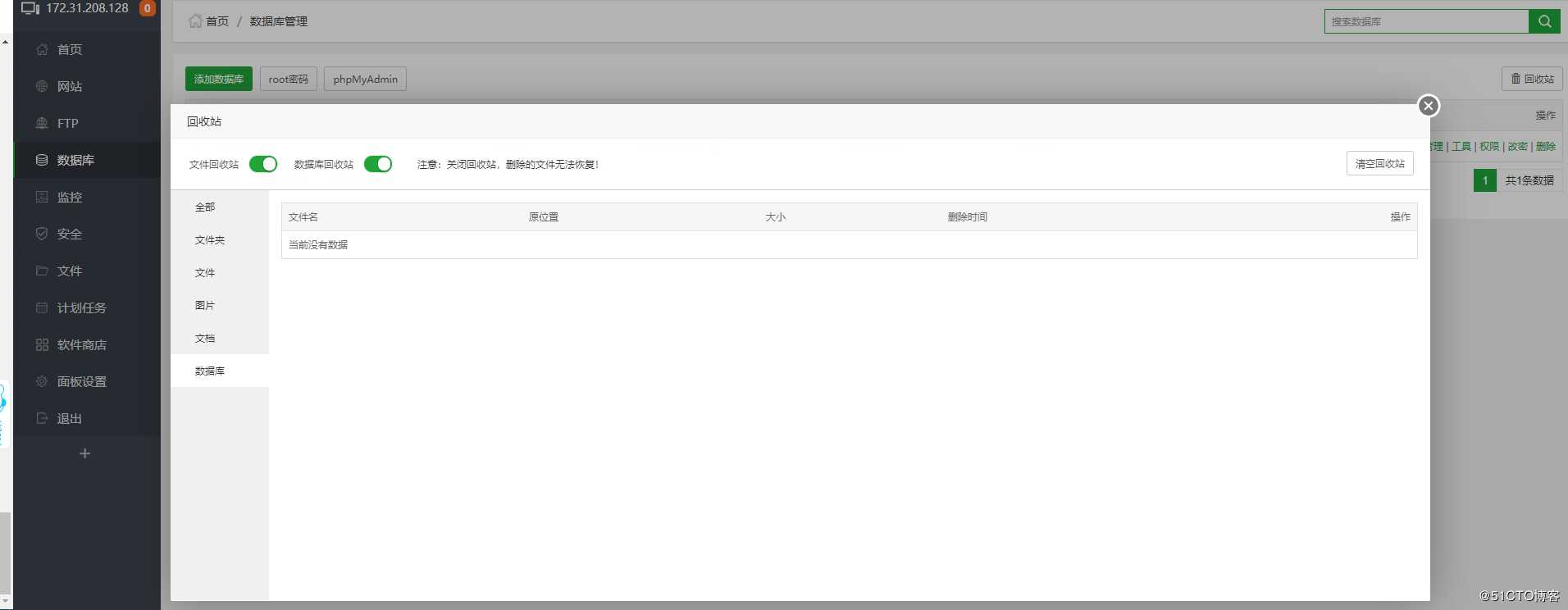Click the 共1条数据 pagination text
The width and height of the screenshot is (1568, 610).
[x=1529, y=180]
